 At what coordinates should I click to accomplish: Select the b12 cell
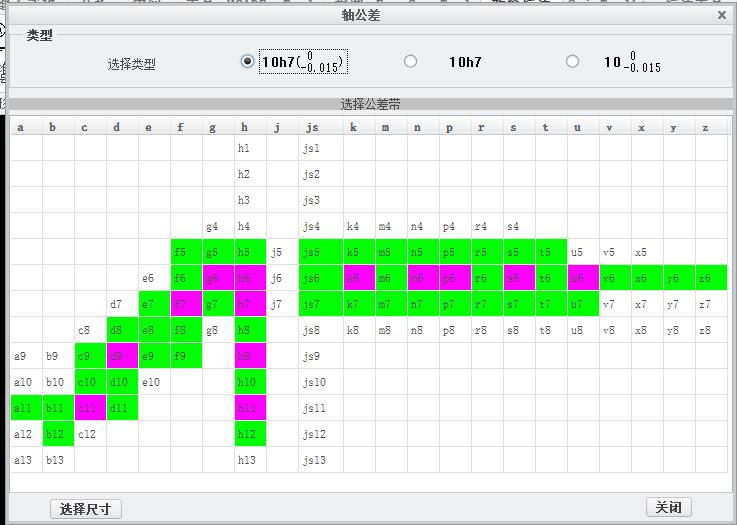[58, 434]
